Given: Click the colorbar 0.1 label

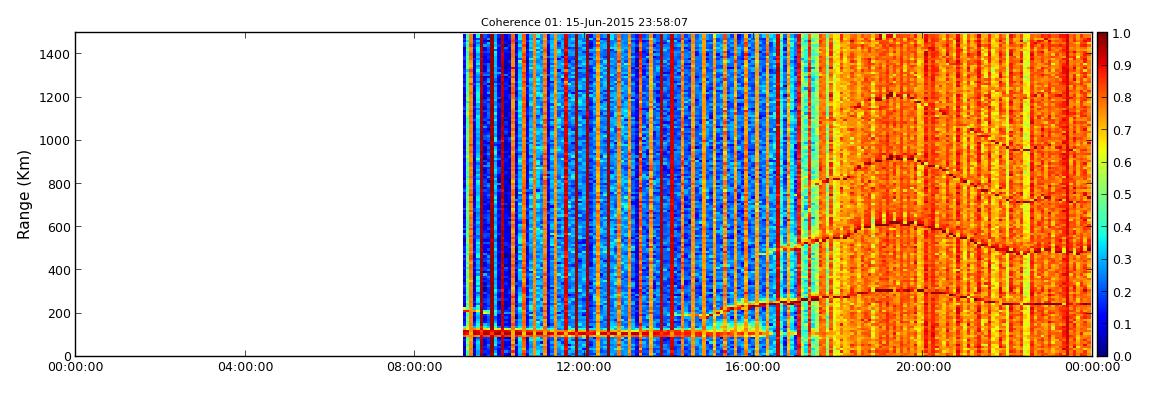Looking at the screenshot, I should (1122, 324).
